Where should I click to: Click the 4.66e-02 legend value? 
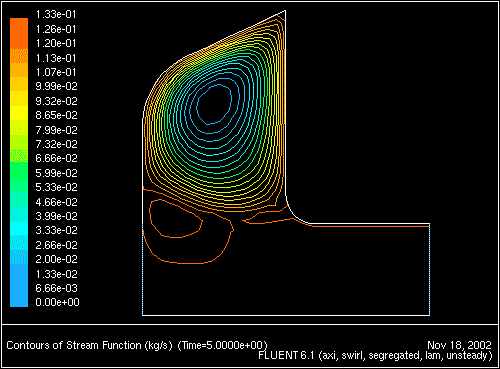[56, 202]
